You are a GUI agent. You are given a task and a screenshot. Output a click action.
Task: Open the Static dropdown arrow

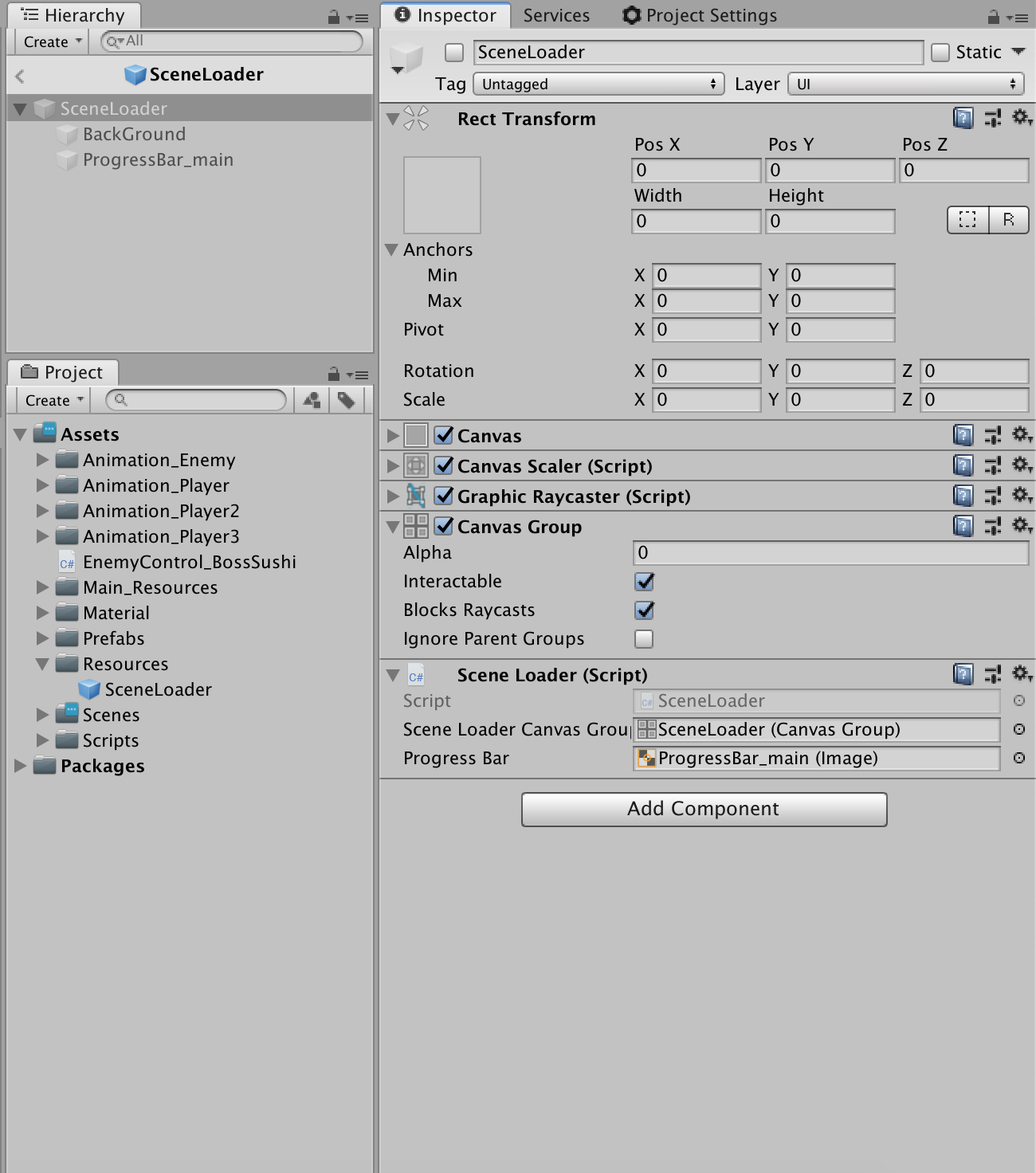[1018, 51]
